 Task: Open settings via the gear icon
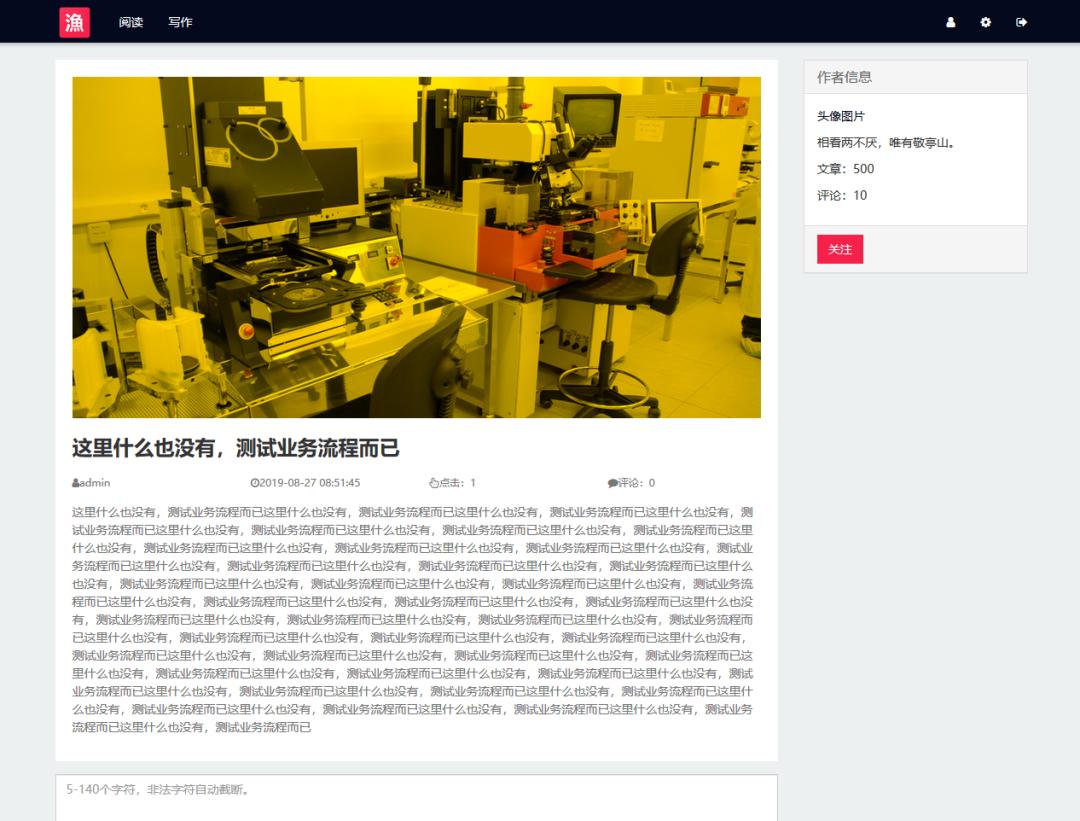click(985, 22)
